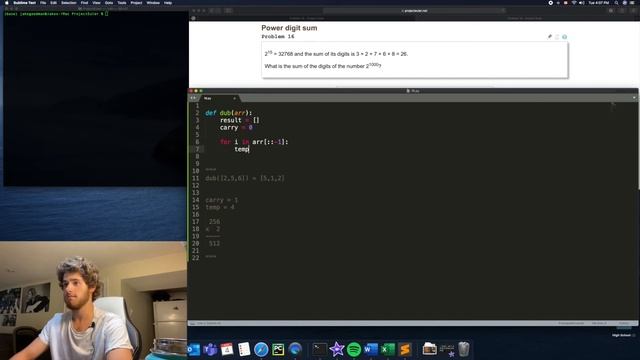
Task: Click the 'Problem 16' label
Action: click(x=278, y=36)
